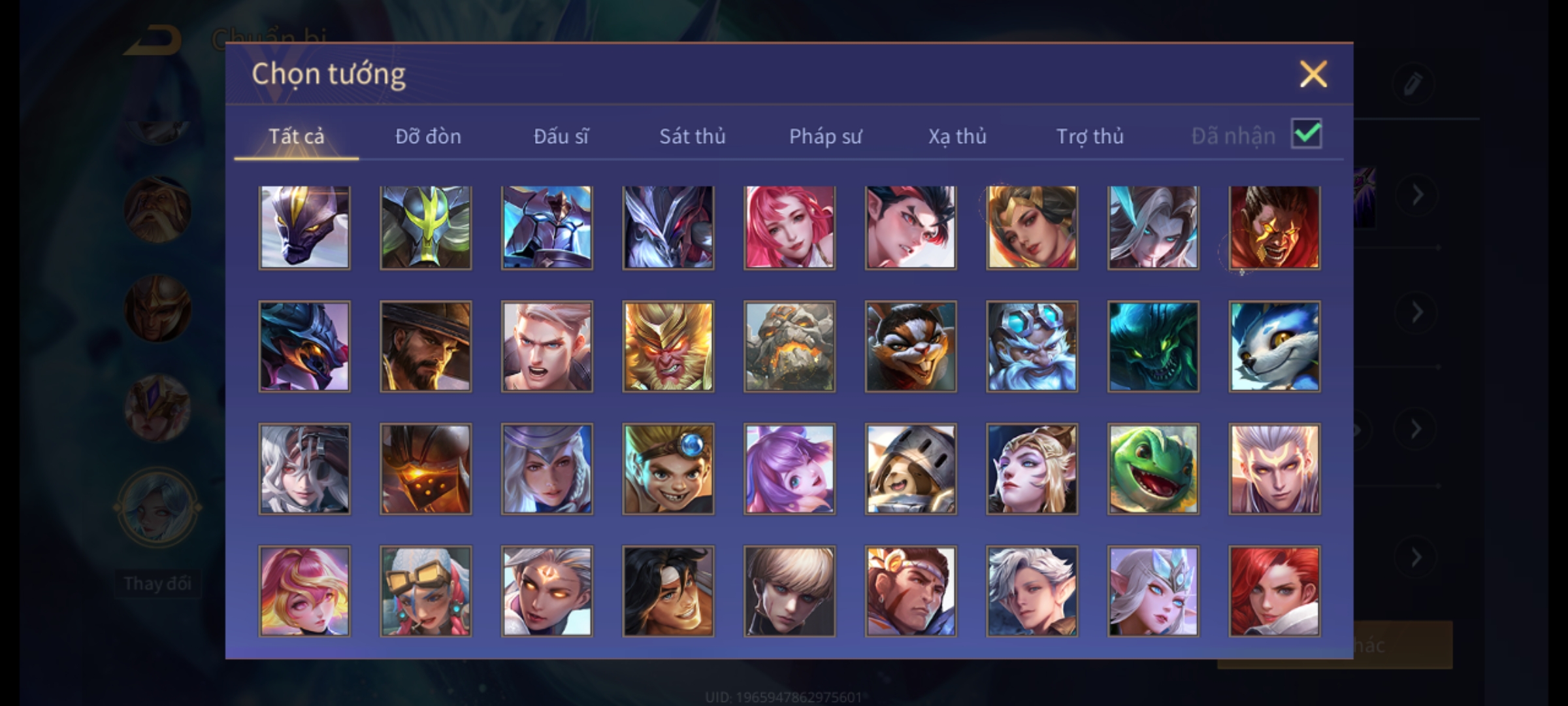Open the Sát thủ hero tab
1568x706 pixels.
[x=693, y=136]
